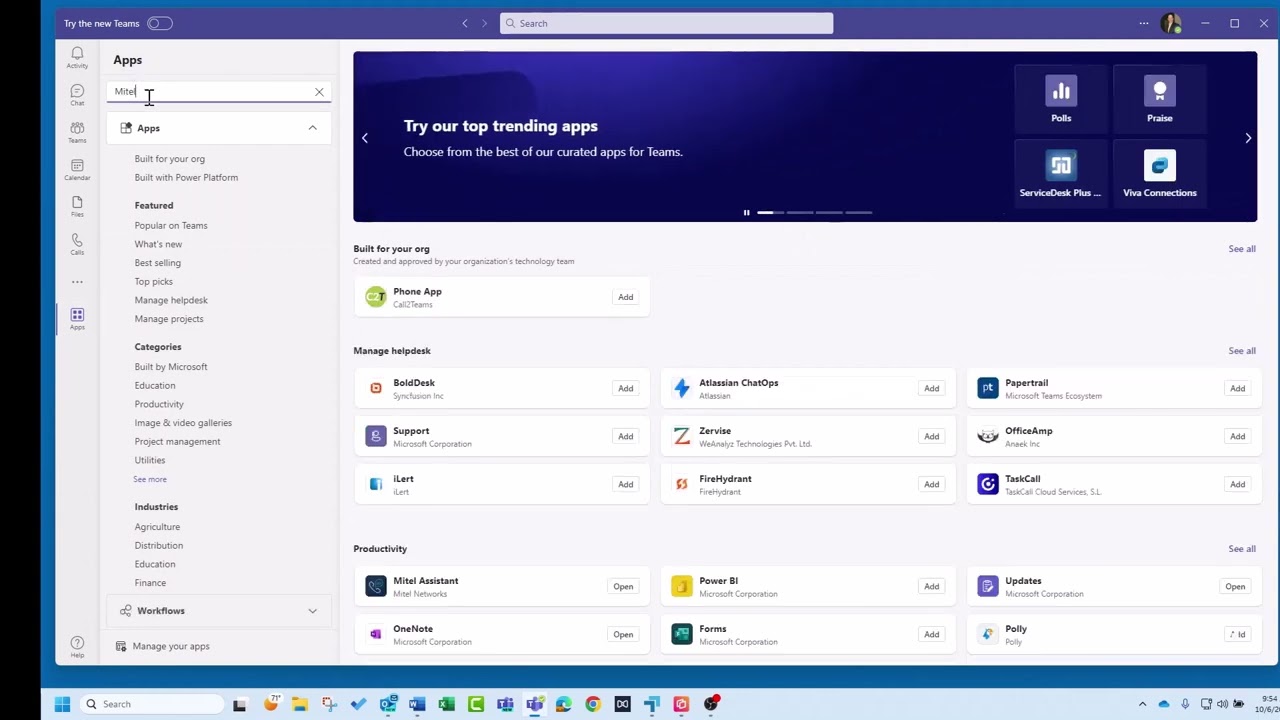Screen dimensions: 1280x720
Task: Select Finance industry
Action: click(x=150, y=583)
